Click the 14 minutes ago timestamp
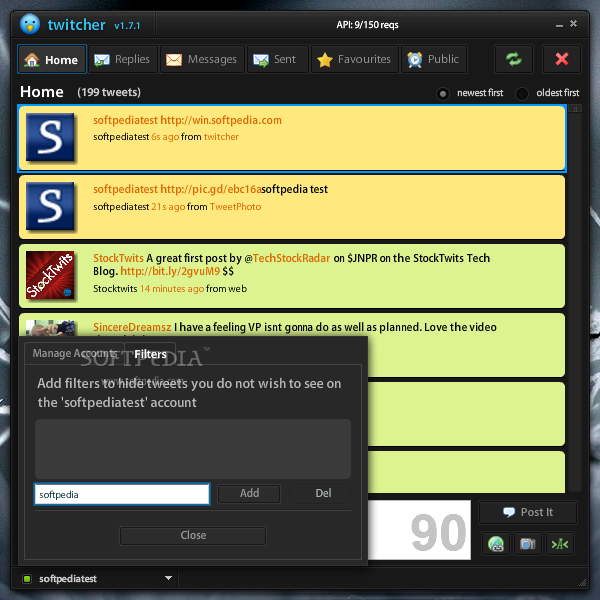Viewport: 600px width, 600px height. (172, 289)
